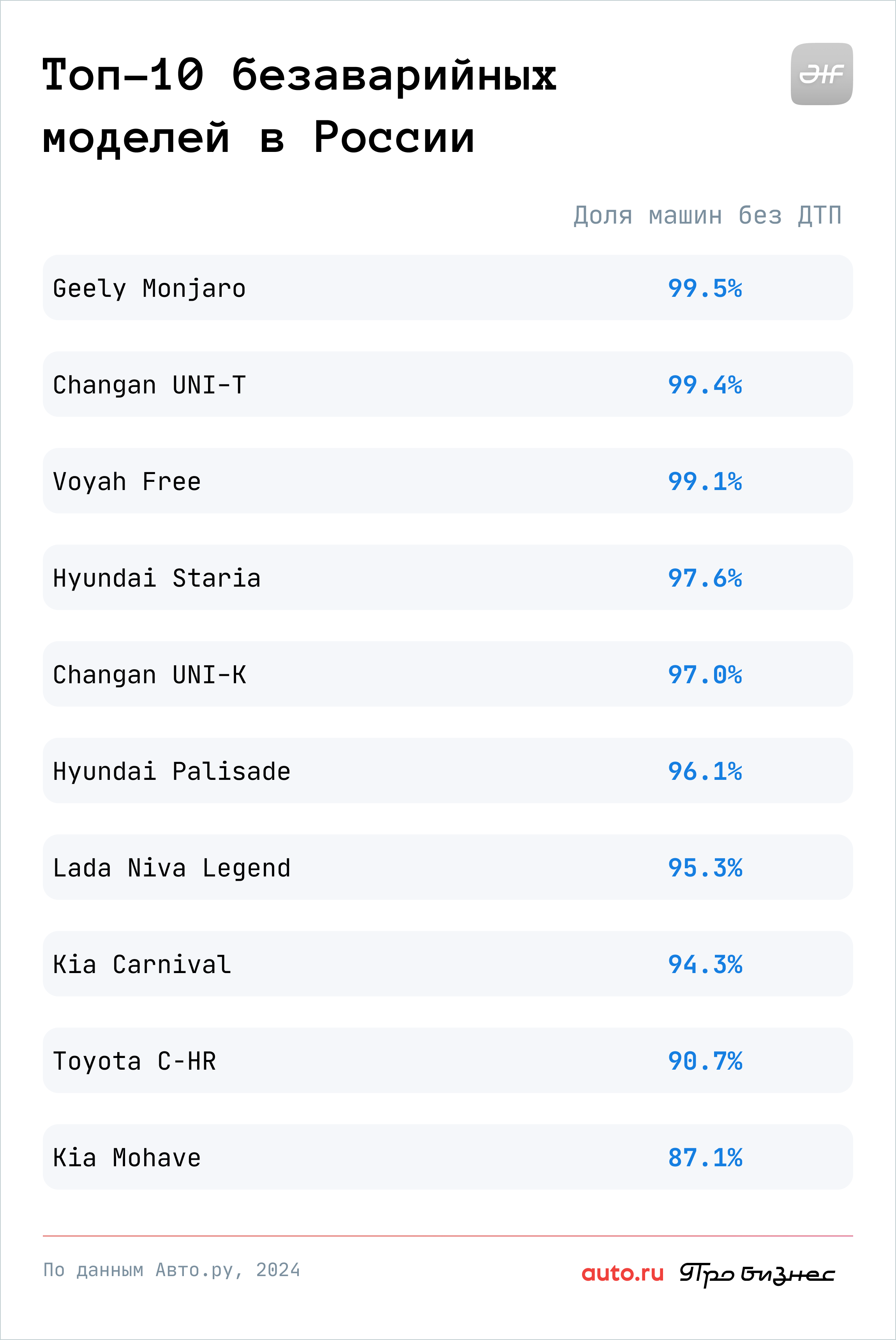Click the Lada Niva Legend label
This screenshot has width=896, height=1340.
(x=171, y=868)
